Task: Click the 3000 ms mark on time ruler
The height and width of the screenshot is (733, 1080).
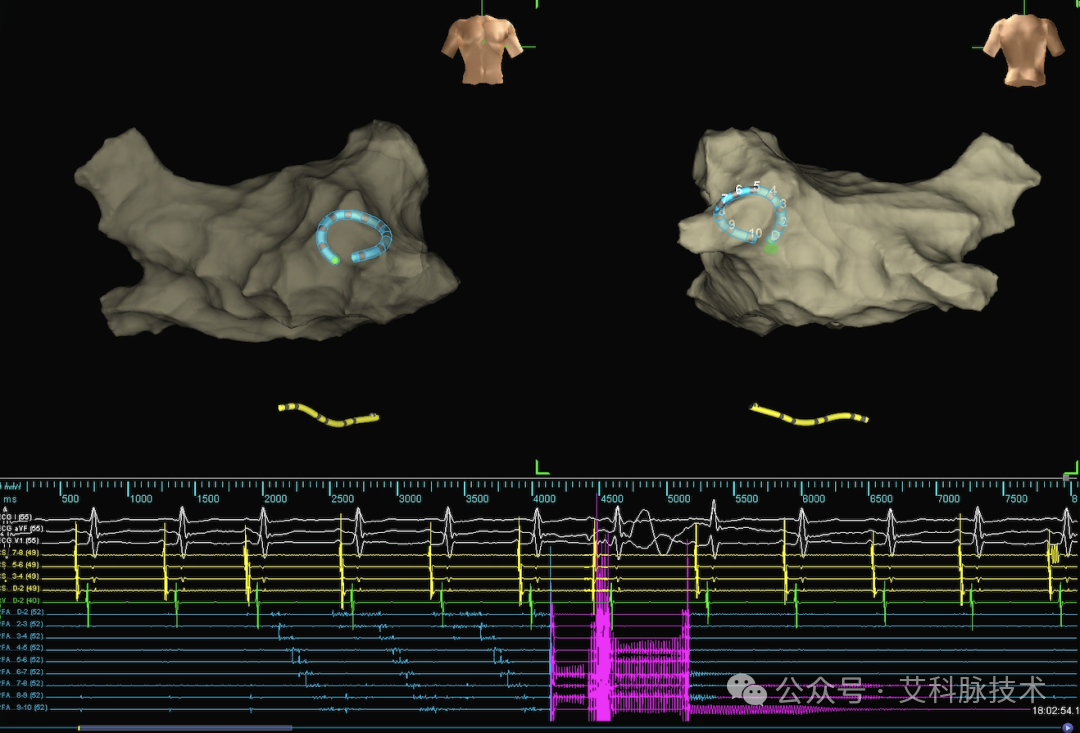Action: coord(411,499)
